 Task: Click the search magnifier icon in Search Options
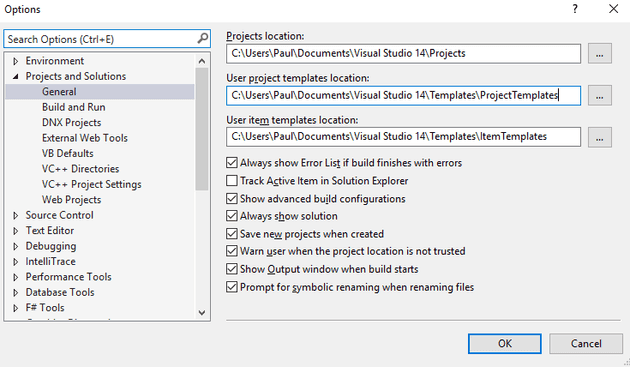point(203,39)
